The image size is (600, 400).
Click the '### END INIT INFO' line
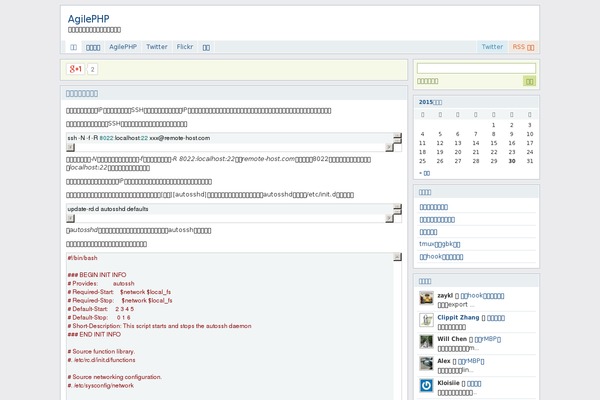94,334
